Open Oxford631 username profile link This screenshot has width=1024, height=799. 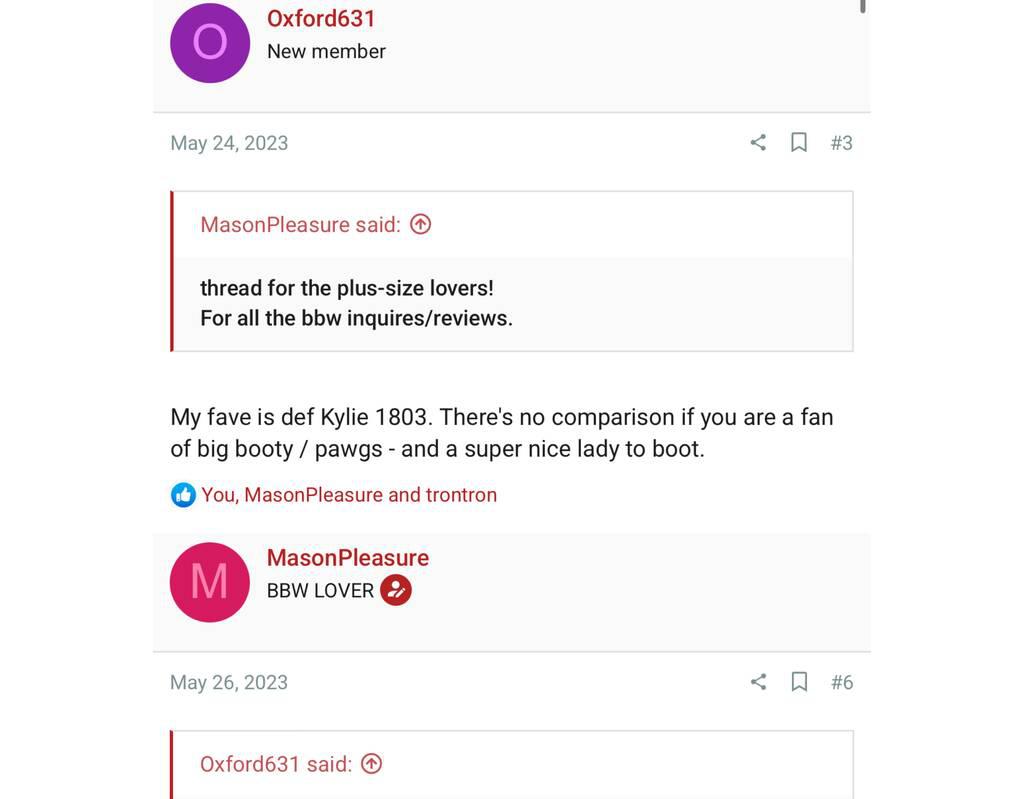click(321, 18)
